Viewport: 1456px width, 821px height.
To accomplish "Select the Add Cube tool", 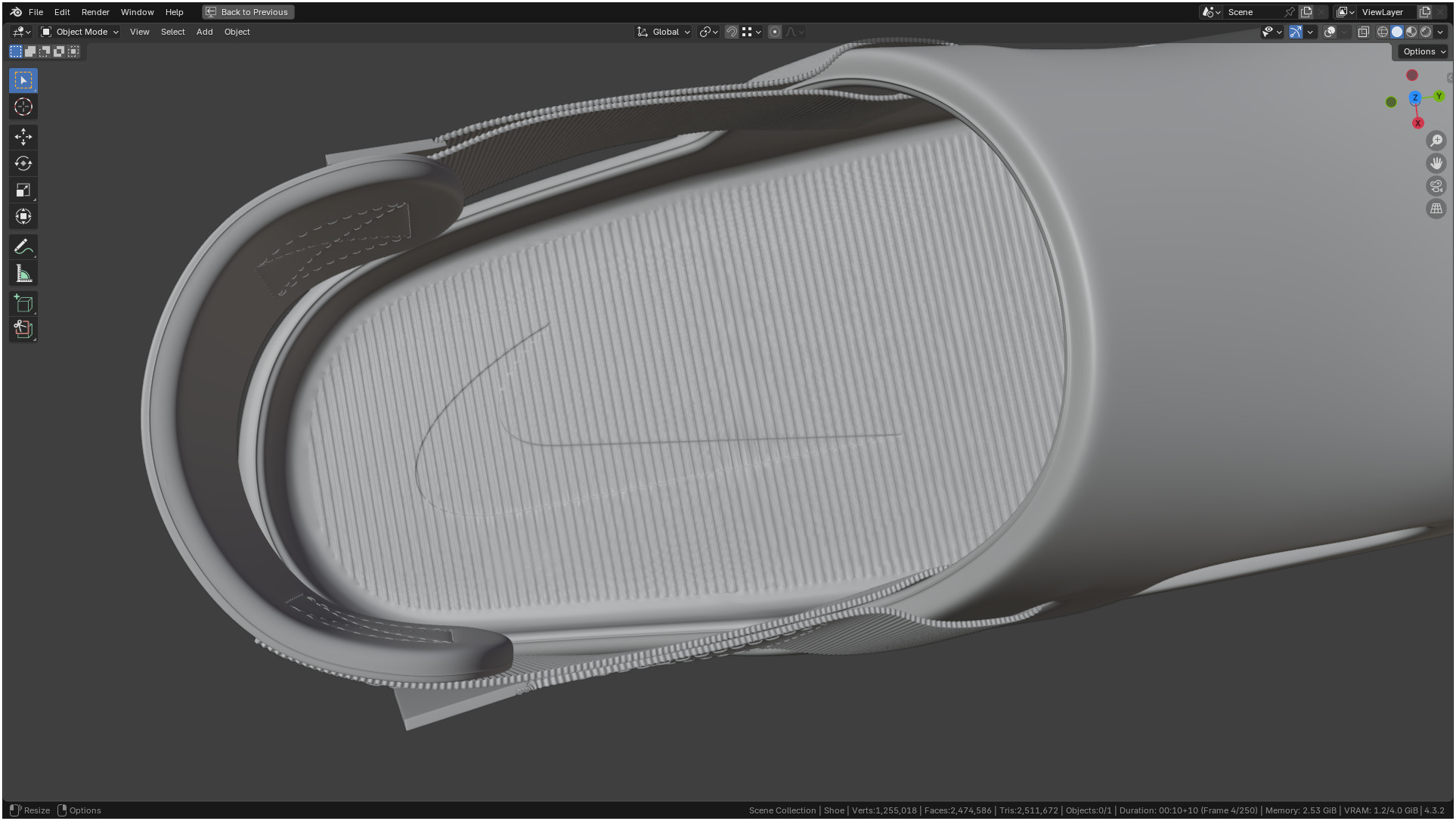I will [23, 303].
